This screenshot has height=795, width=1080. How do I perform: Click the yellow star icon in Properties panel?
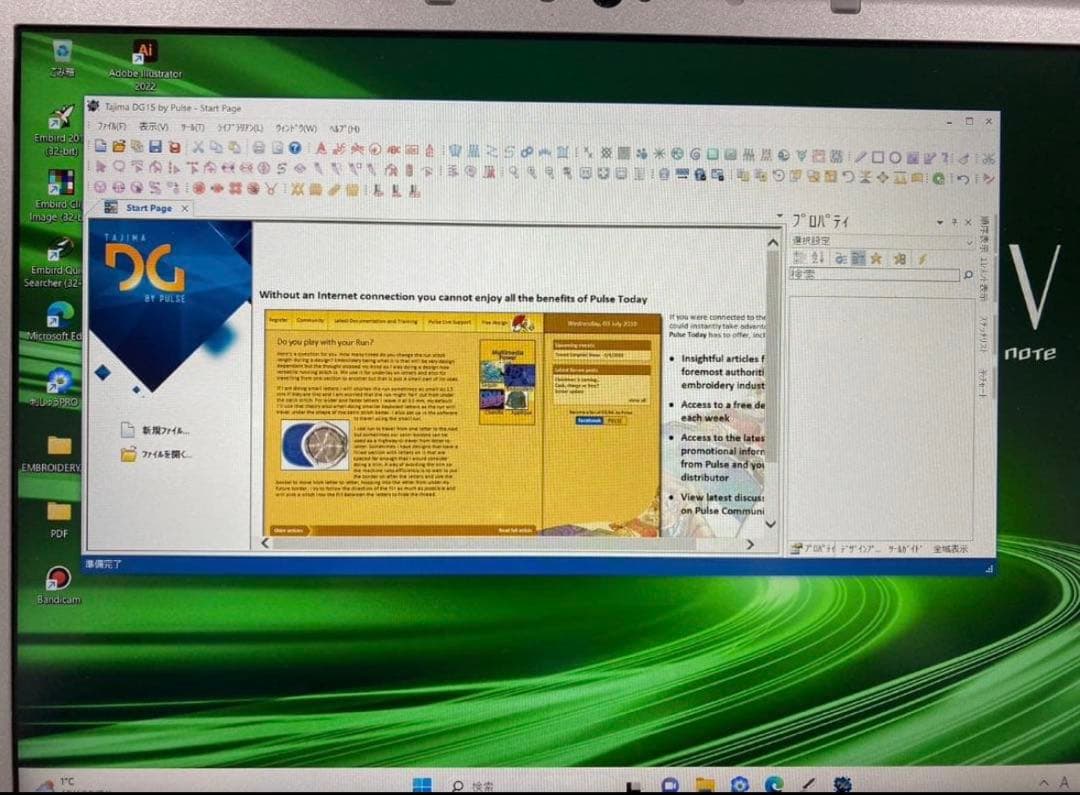(x=874, y=258)
